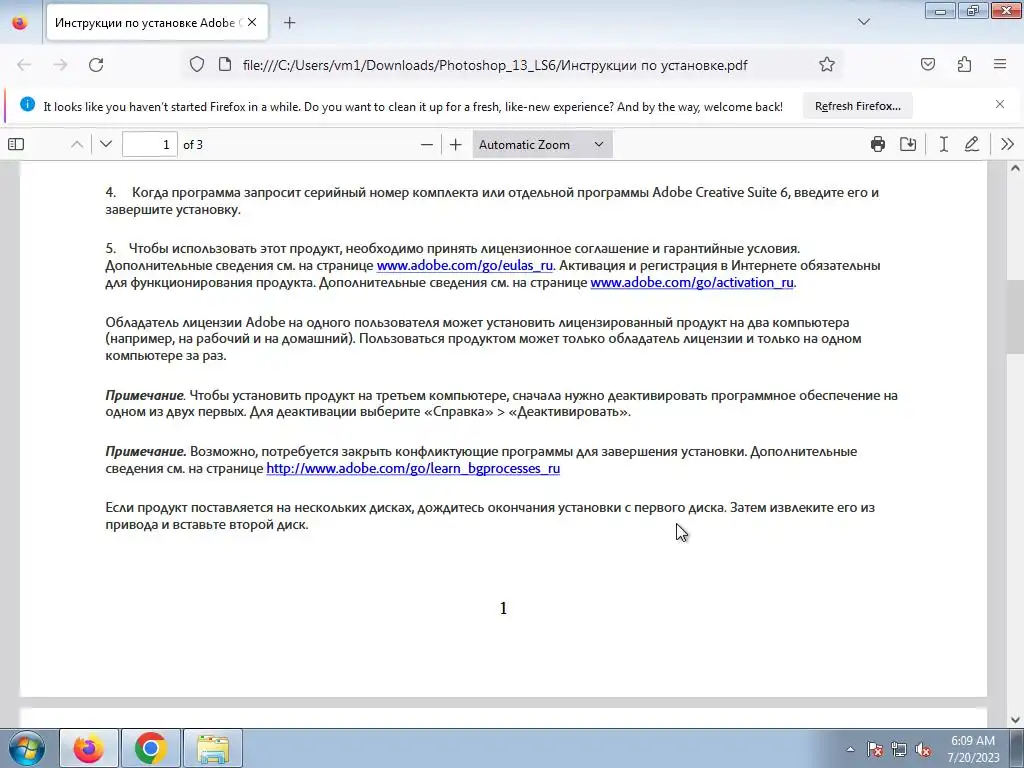Viewport: 1024px width, 768px height.
Task: Toggle the PDF sidebar panel
Action: 16,144
